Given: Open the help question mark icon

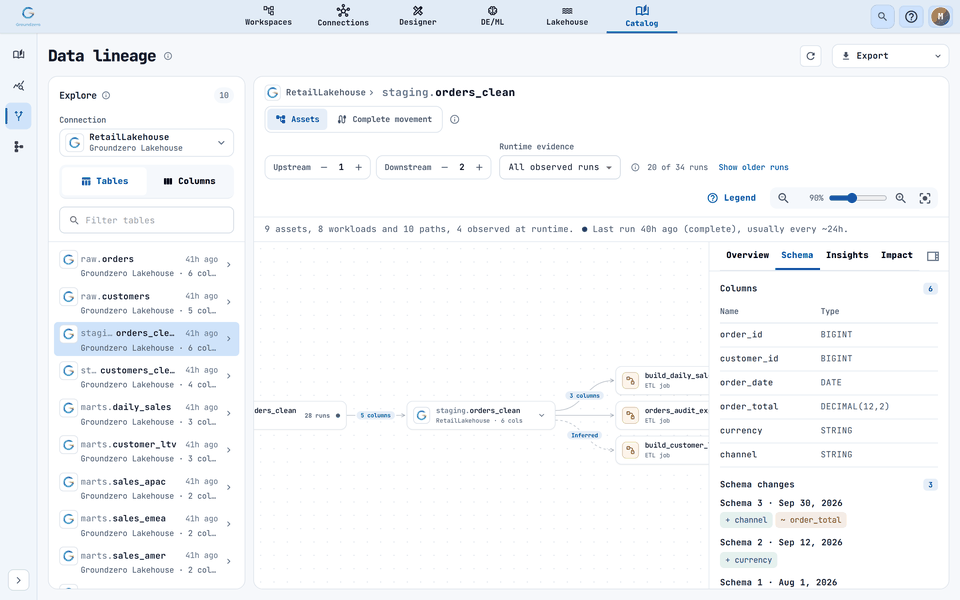Looking at the screenshot, I should point(911,17).
